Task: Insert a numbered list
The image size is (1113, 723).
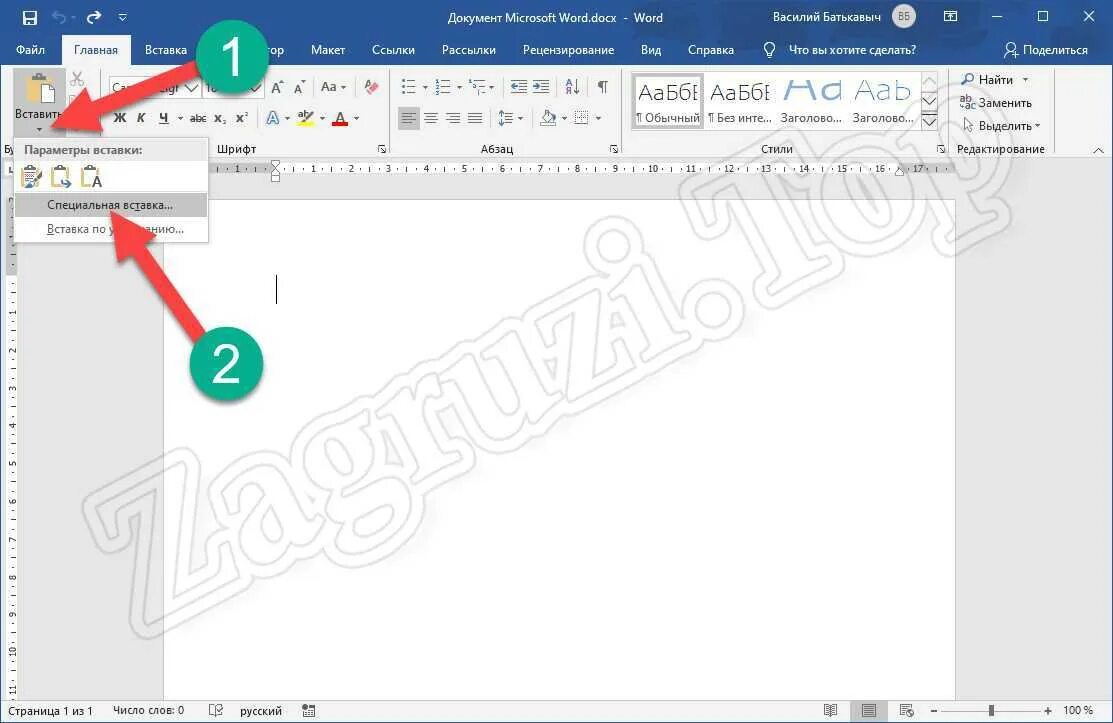Action: (443, 87)
